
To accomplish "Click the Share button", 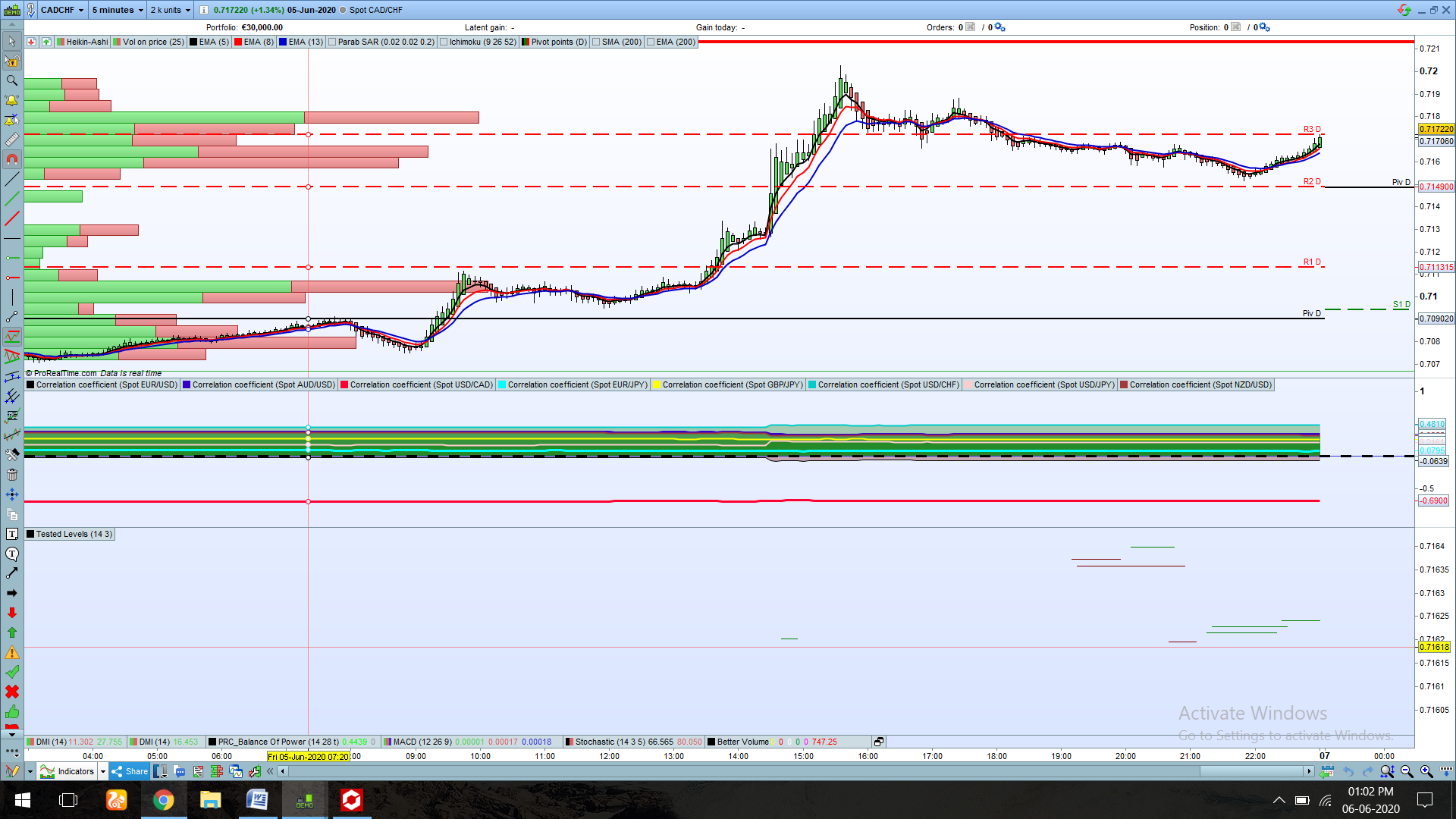I will [129, 771].
